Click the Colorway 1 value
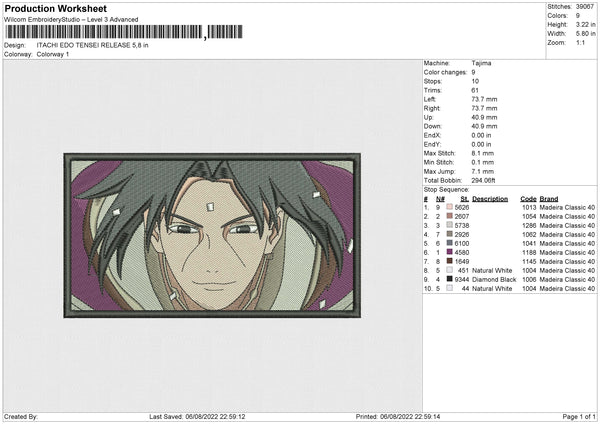Viewport: 600px width, 424px height. click(53, 54)
